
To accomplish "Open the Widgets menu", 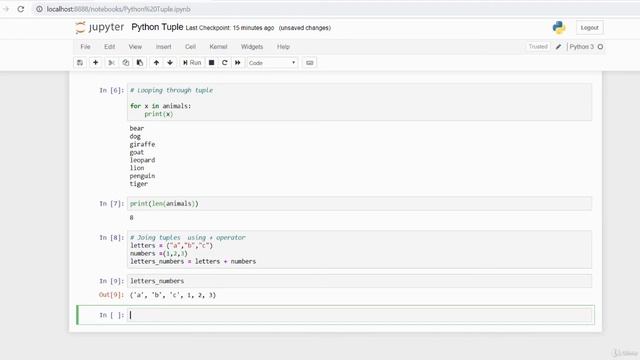I will point(252,47).
